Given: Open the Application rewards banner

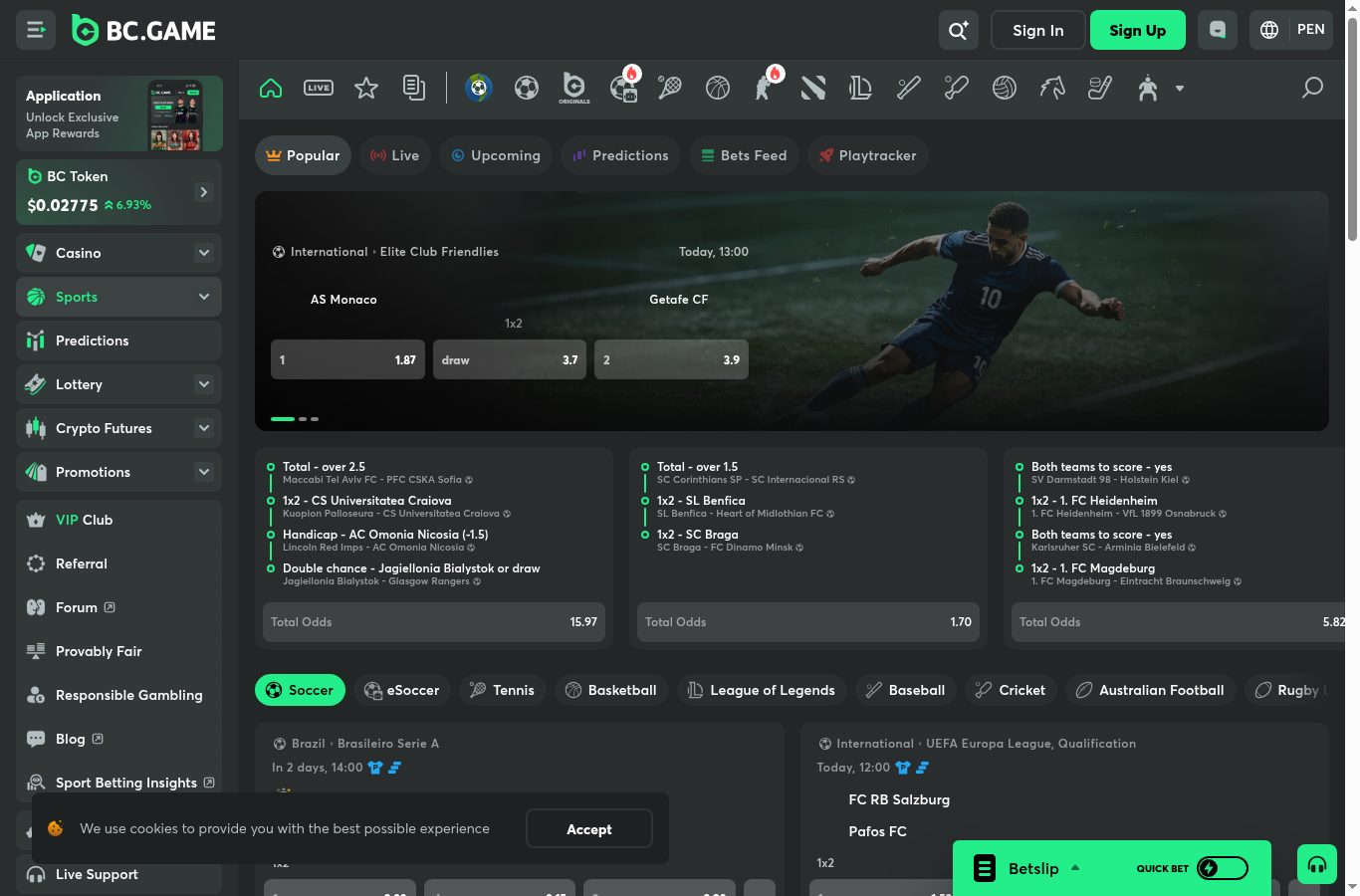Looking at the screenshot, I should click(119, 113).
